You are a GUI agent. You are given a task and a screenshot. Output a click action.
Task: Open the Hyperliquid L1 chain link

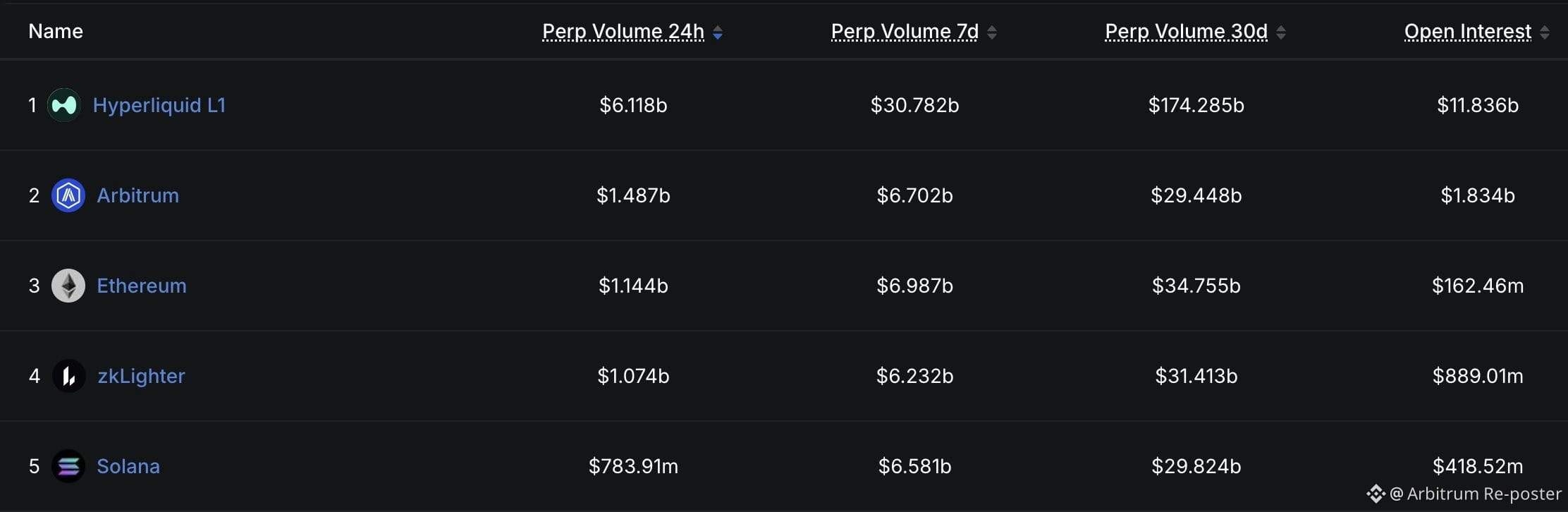click(159, 105)
